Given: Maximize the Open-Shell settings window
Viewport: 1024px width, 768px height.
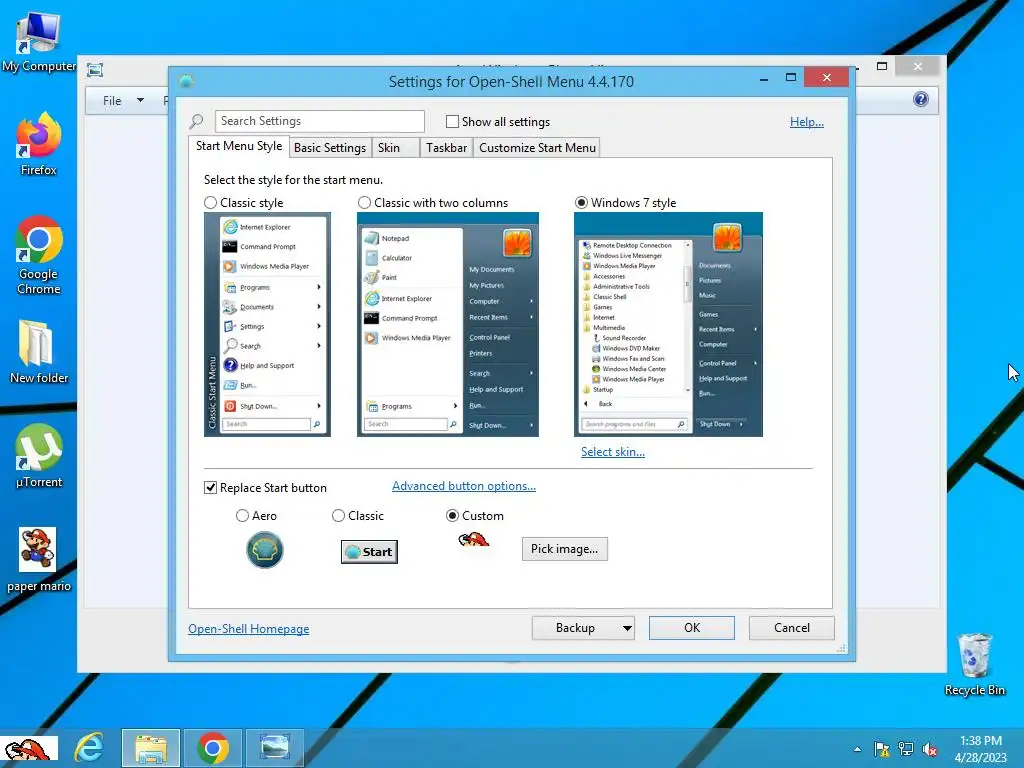Looking at the screenshot, I should (791, 78).
